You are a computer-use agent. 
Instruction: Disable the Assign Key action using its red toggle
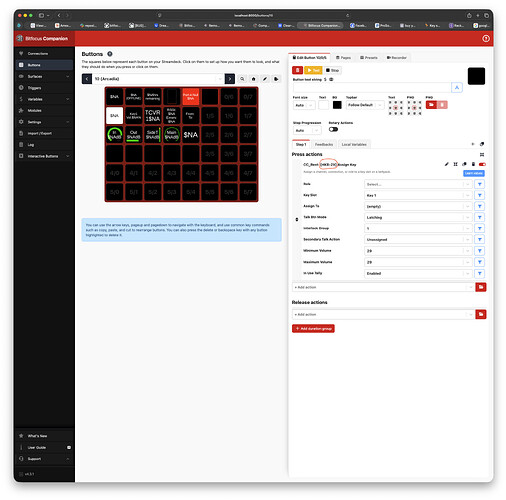482,164
